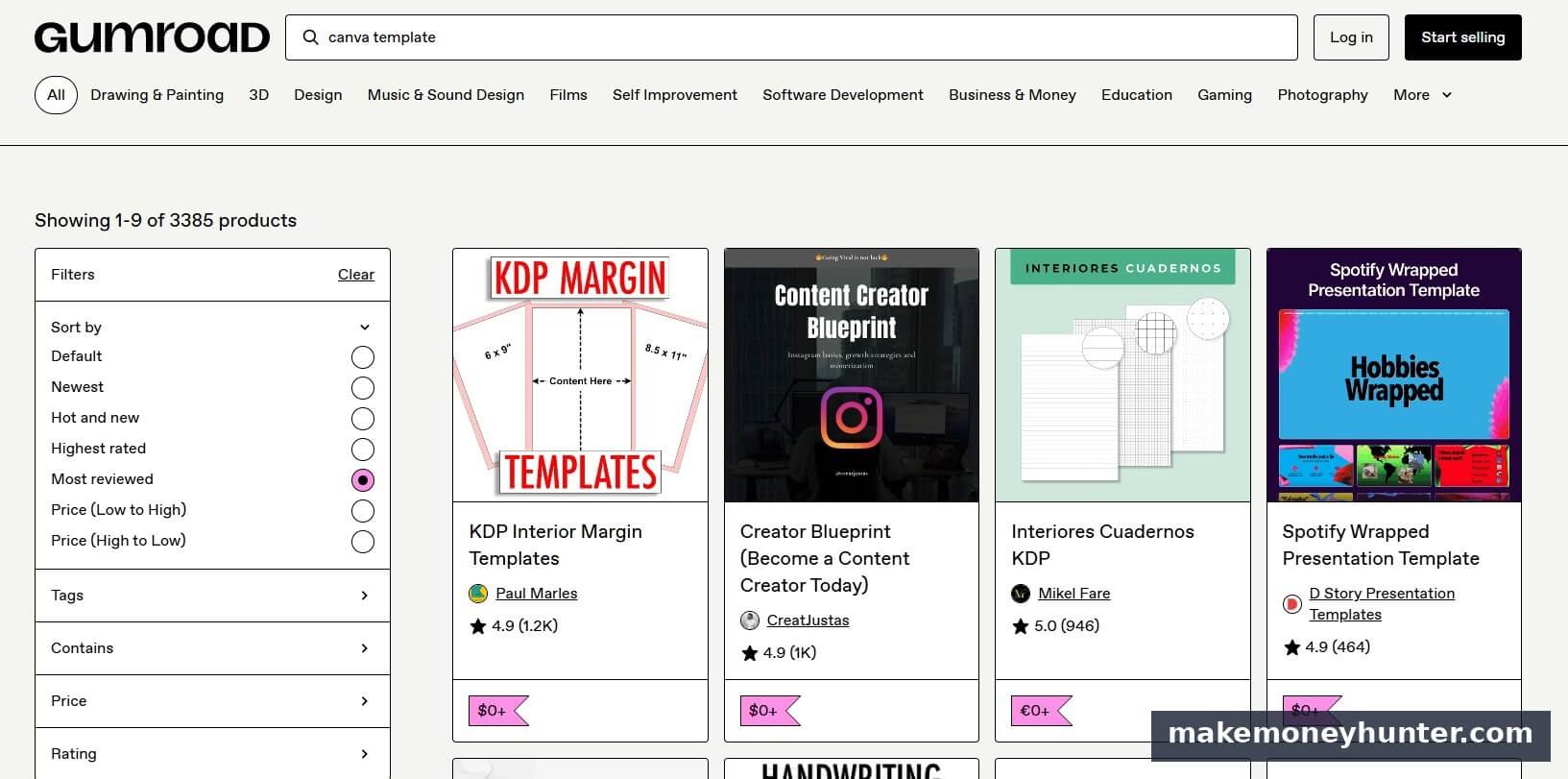Select the All category pill
The image size is (1568, 779).
[56, 95]
